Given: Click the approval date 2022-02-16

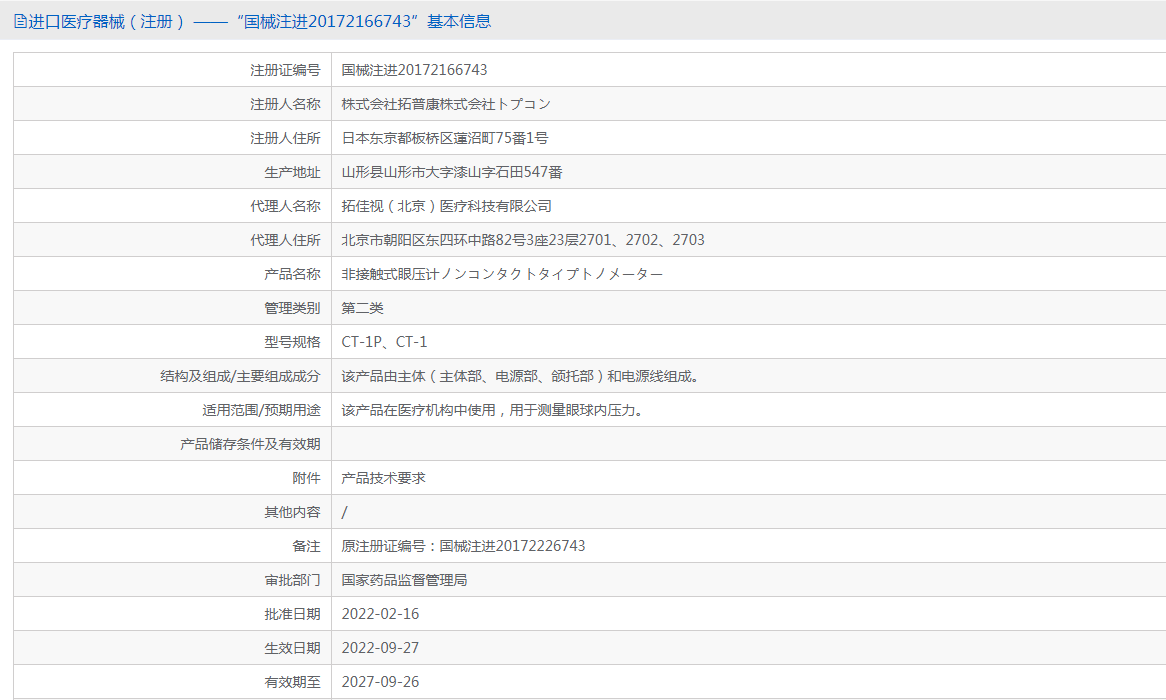Looking at the screenshot, I should click(x=380, y=614).
